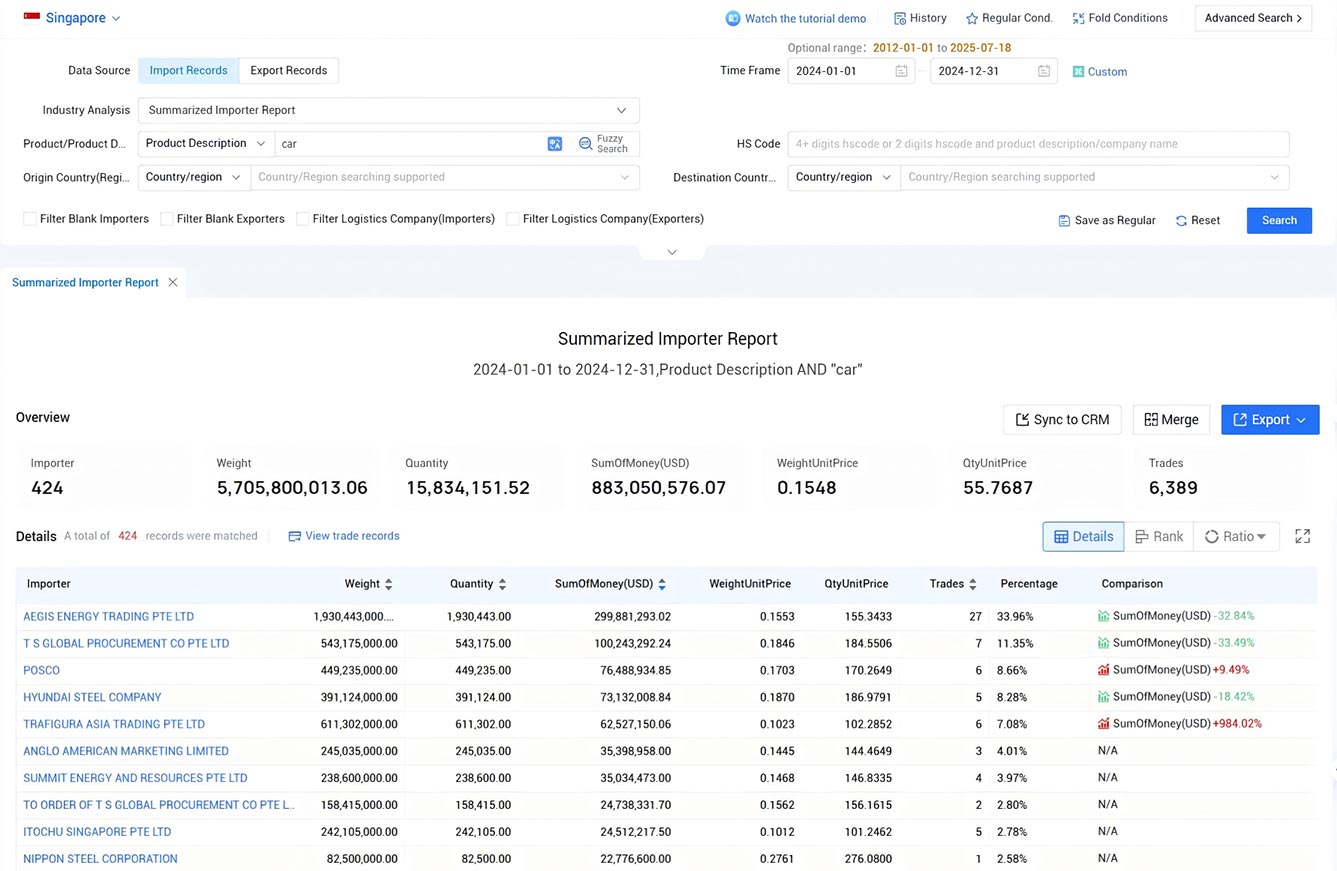Click the Merge button
Viewport: 1337px width, 871px height.
(1171, 420)
